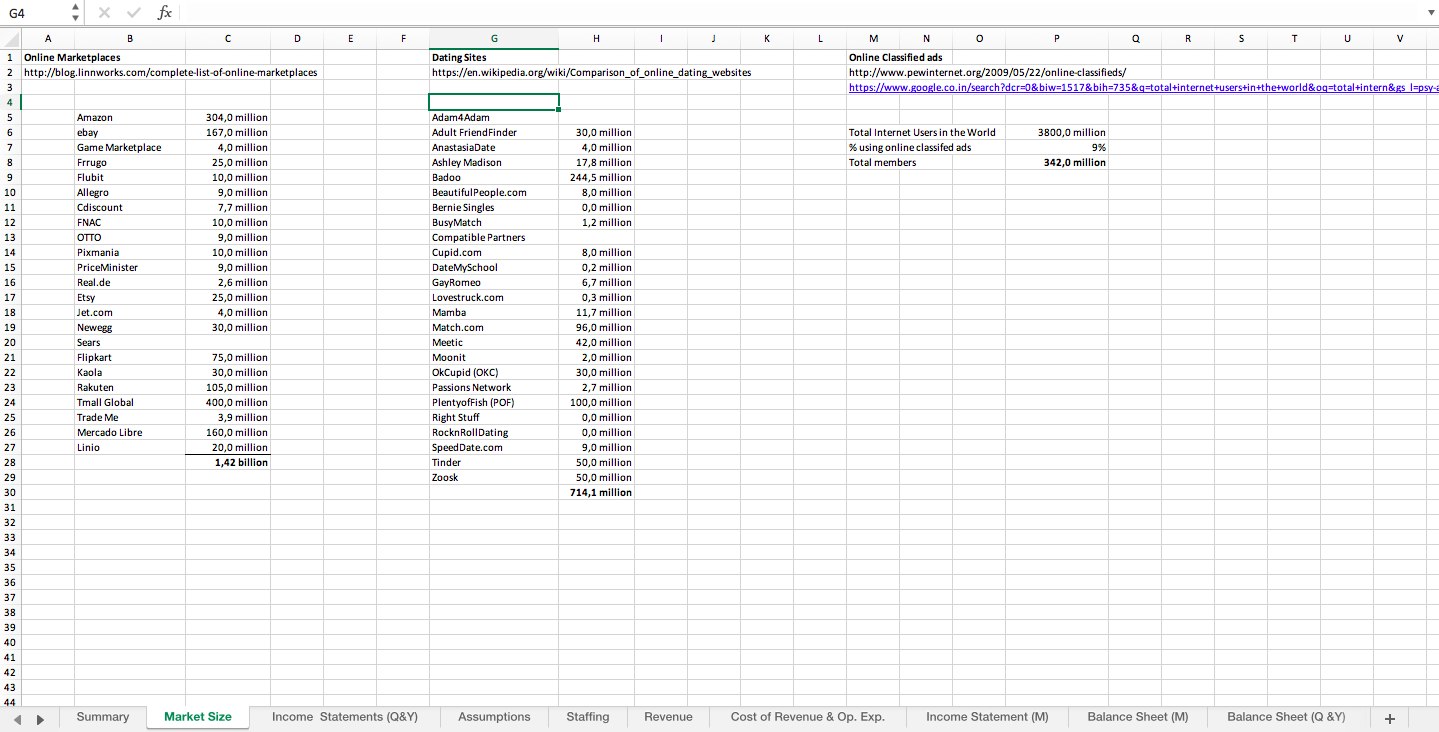Select the Game Marketplace cell
Image resolution: width=1439 pixels, height=732 pixels.
[130, 147]
